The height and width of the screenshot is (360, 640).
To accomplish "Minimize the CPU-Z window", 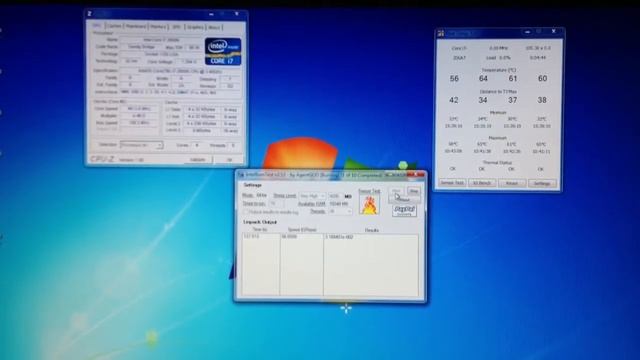I will [x=211, y=14].
